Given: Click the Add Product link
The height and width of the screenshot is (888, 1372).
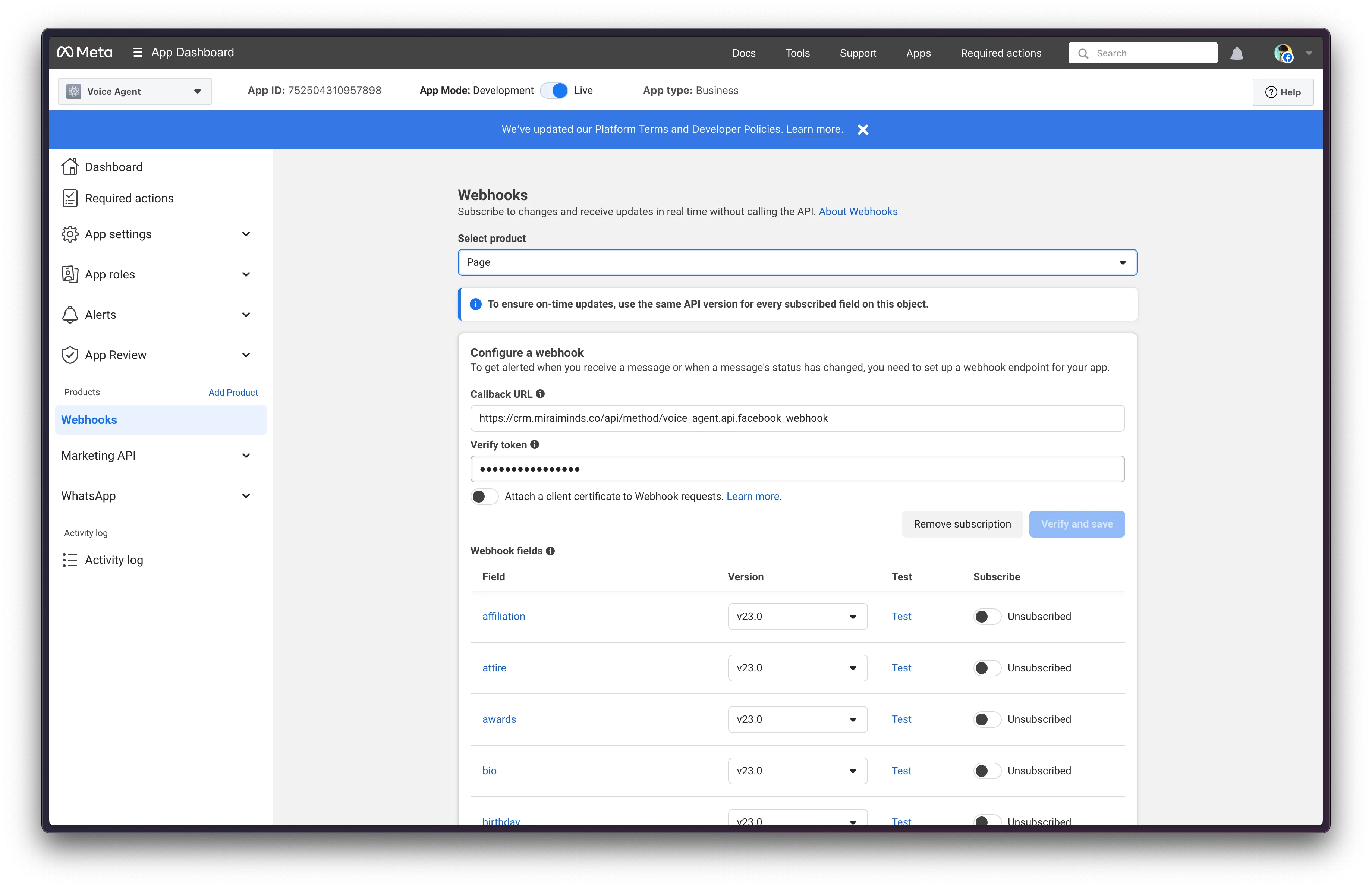Looking at the screenshot, I should tap(233, 393).
